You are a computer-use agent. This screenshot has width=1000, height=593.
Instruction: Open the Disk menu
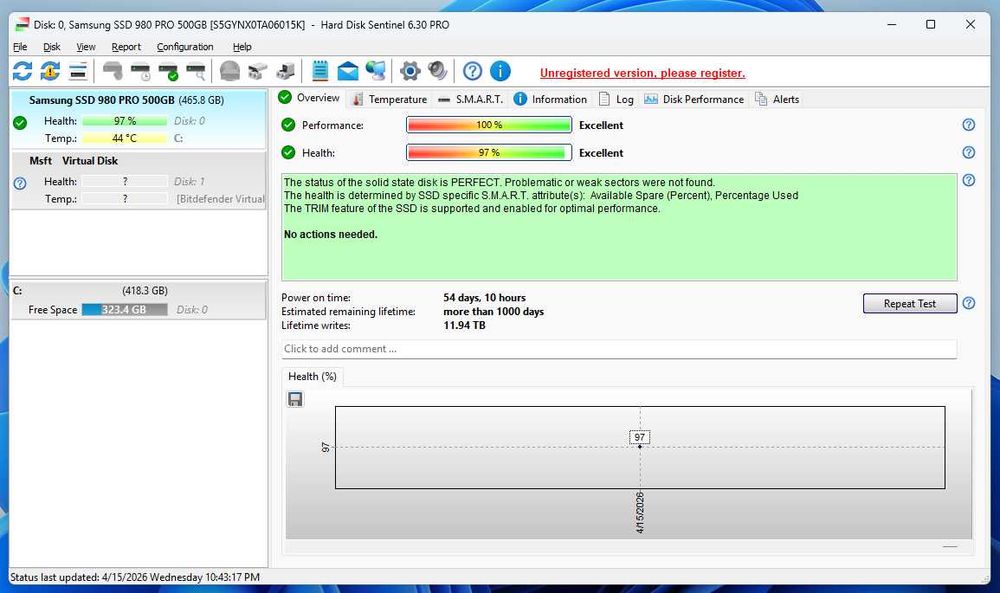point(52,47)
